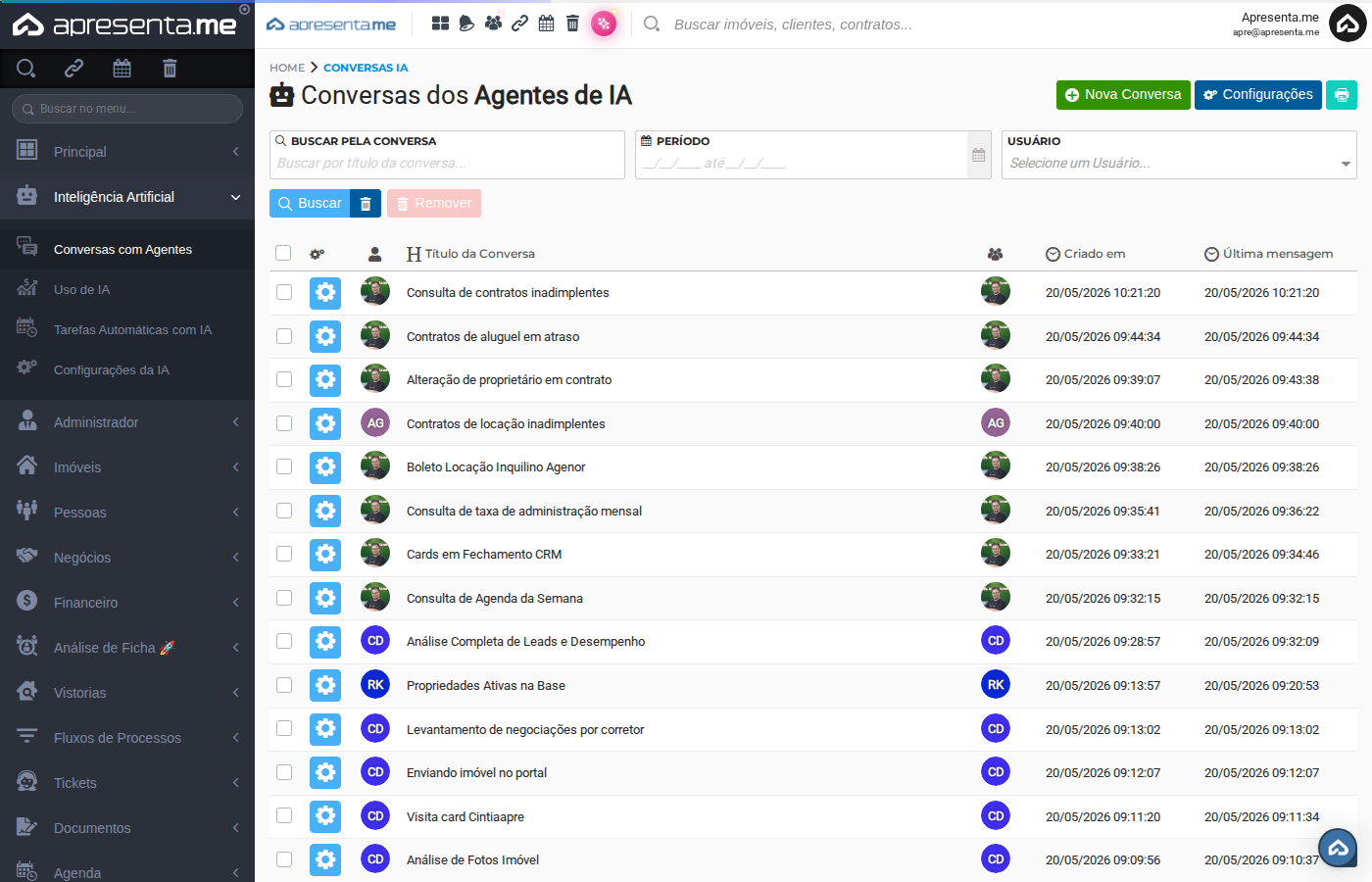1372x882 pixels.
Task: Open Uso de IA menu item
Action: [x=127, y=290]
